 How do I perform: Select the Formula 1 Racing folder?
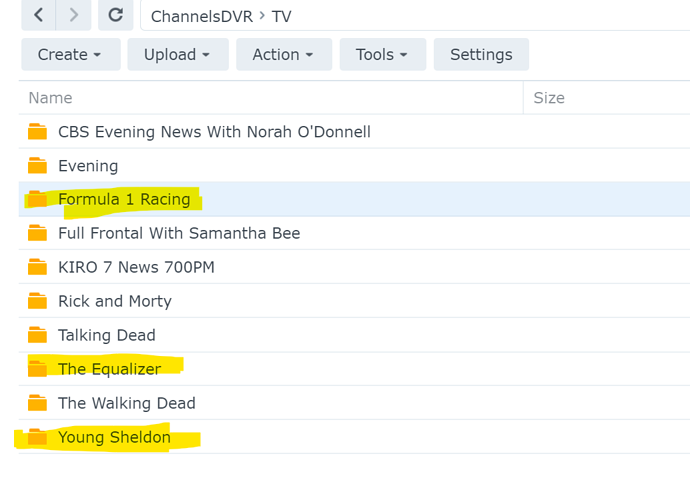click(x=124, y=199)
